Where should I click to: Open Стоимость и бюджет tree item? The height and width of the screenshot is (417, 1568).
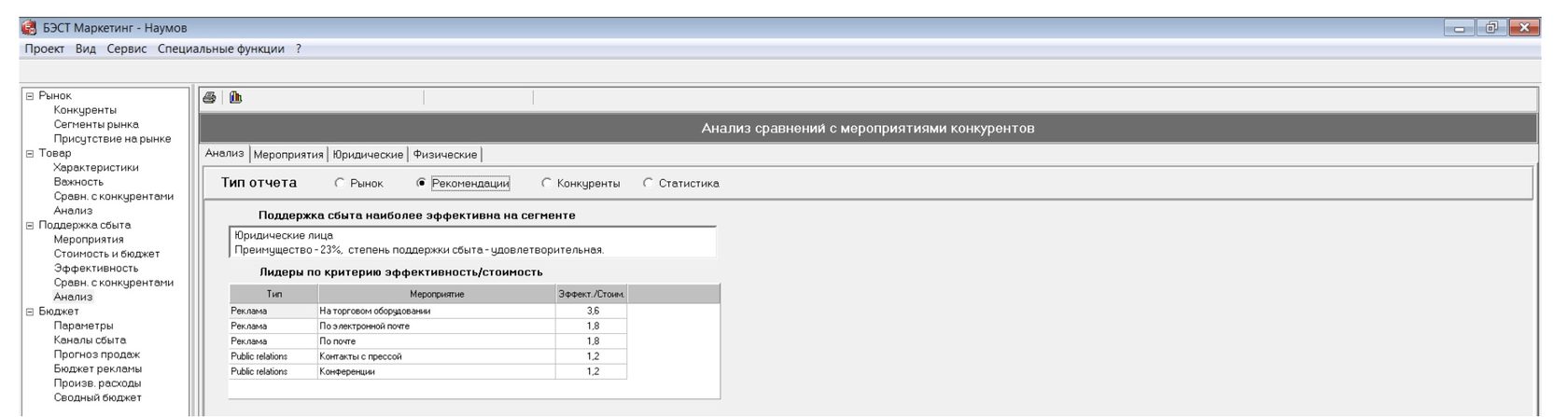coord(106,254)
